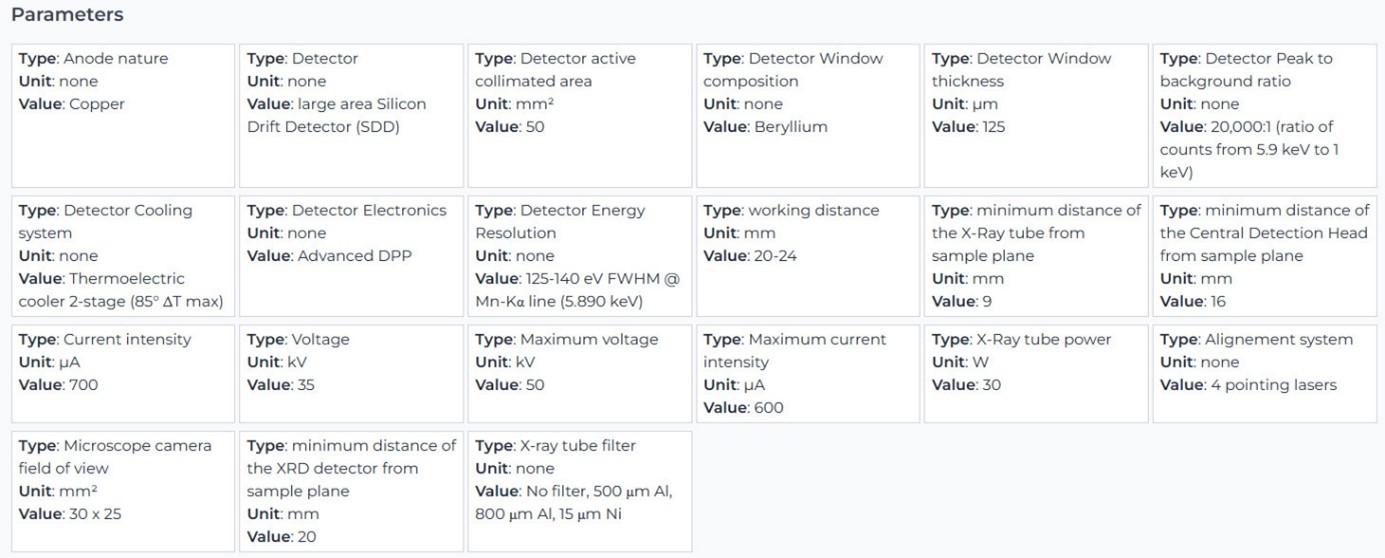Select the Detector Cooling system card
Screen dimensions: 1385x558
123,256
